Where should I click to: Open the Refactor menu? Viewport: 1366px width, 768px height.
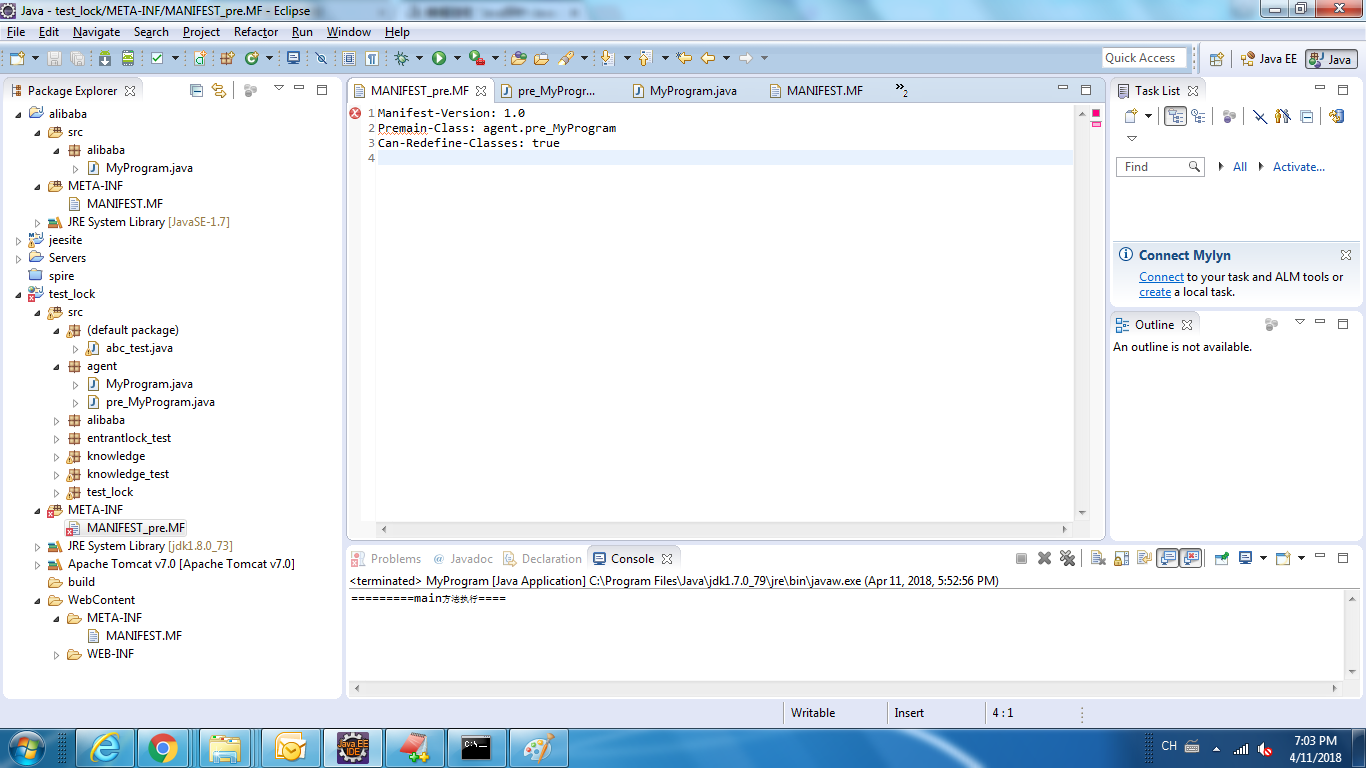click(256, 32)
